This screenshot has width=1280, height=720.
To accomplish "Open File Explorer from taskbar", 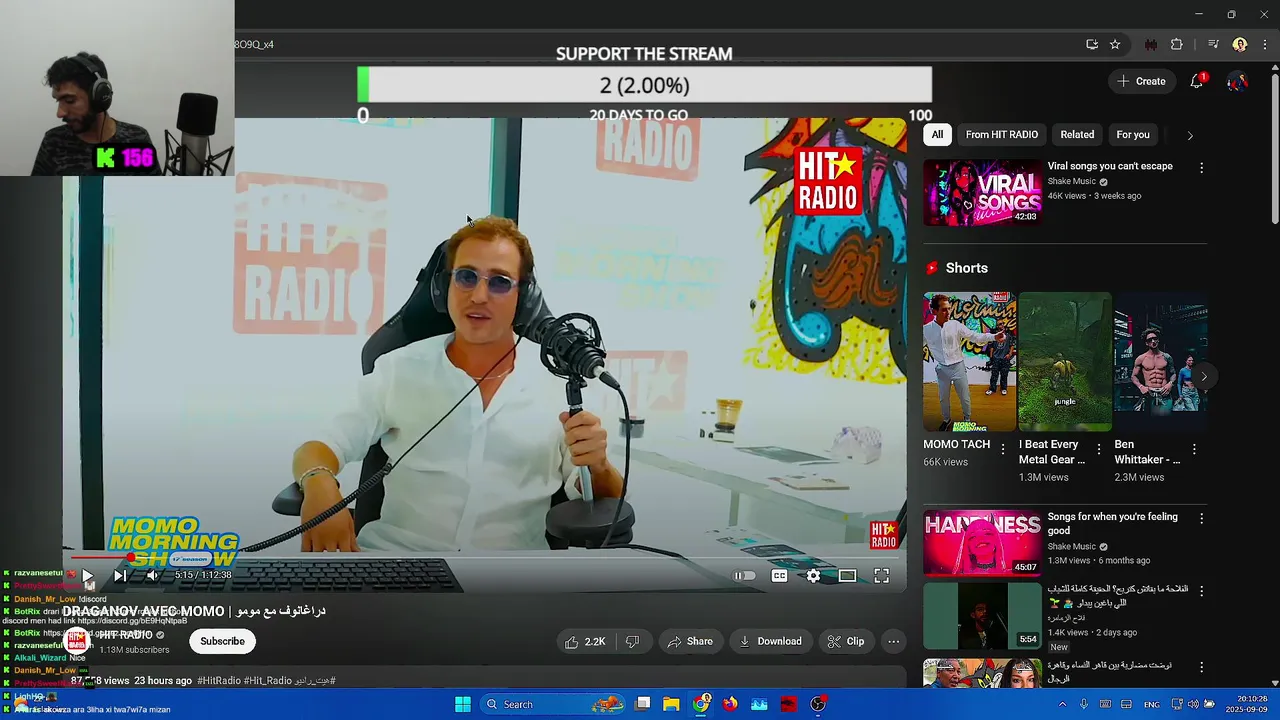I will click(671, 704).
